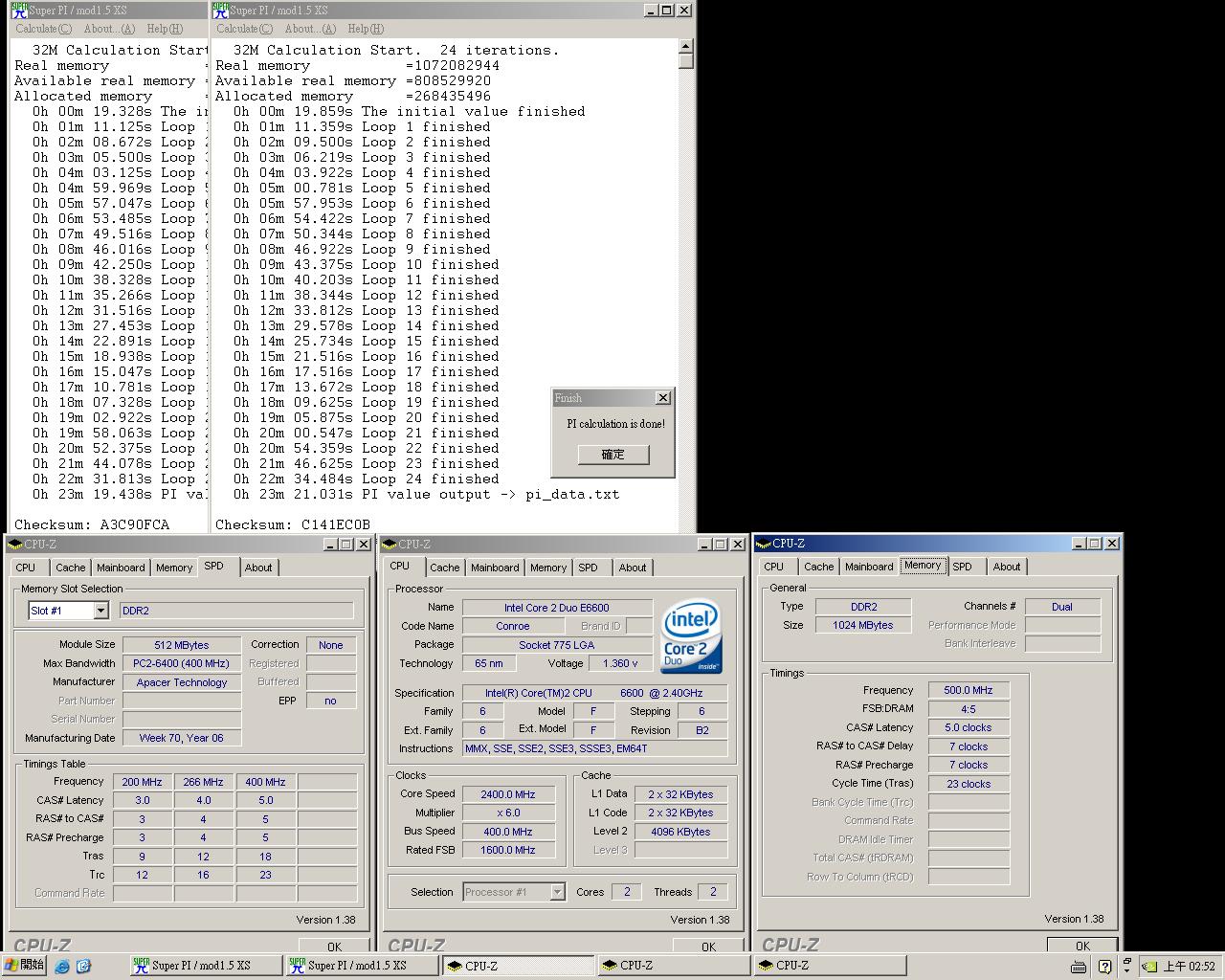Launch Internet Explorer from the quick launch bar

63,967
